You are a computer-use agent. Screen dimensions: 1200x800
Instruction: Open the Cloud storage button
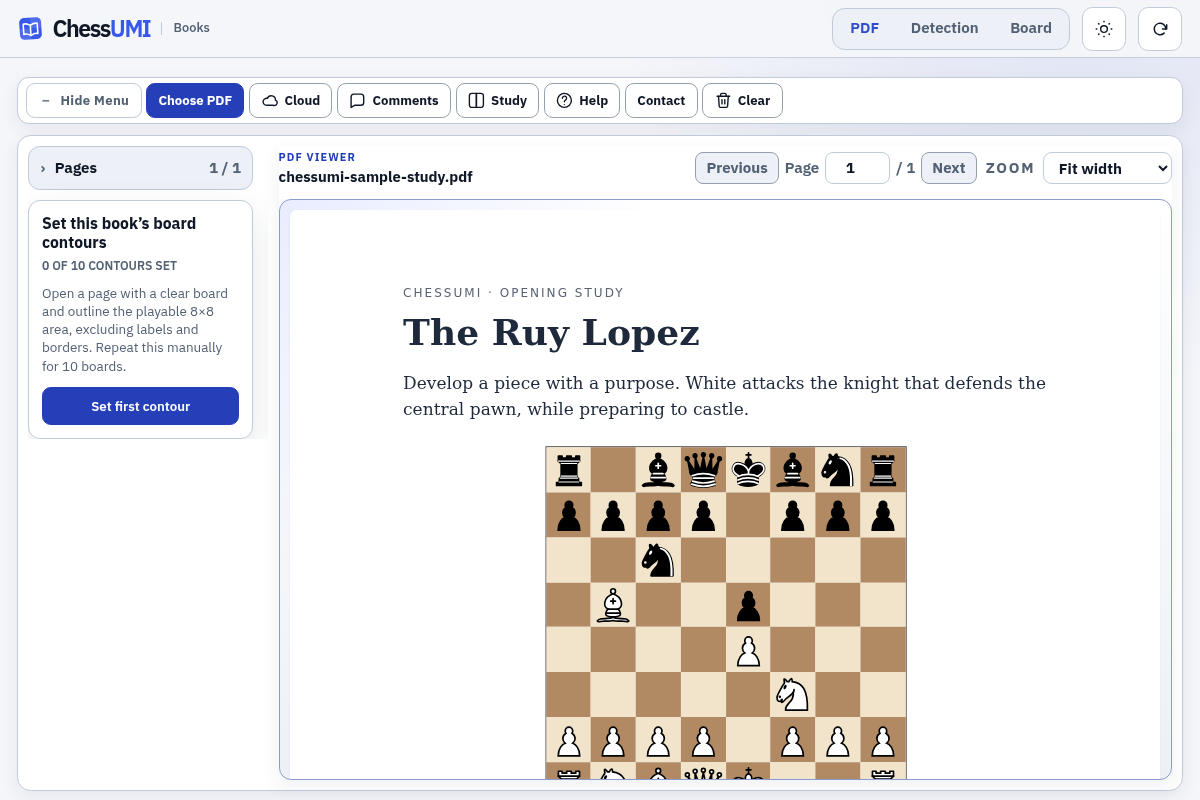290,100
